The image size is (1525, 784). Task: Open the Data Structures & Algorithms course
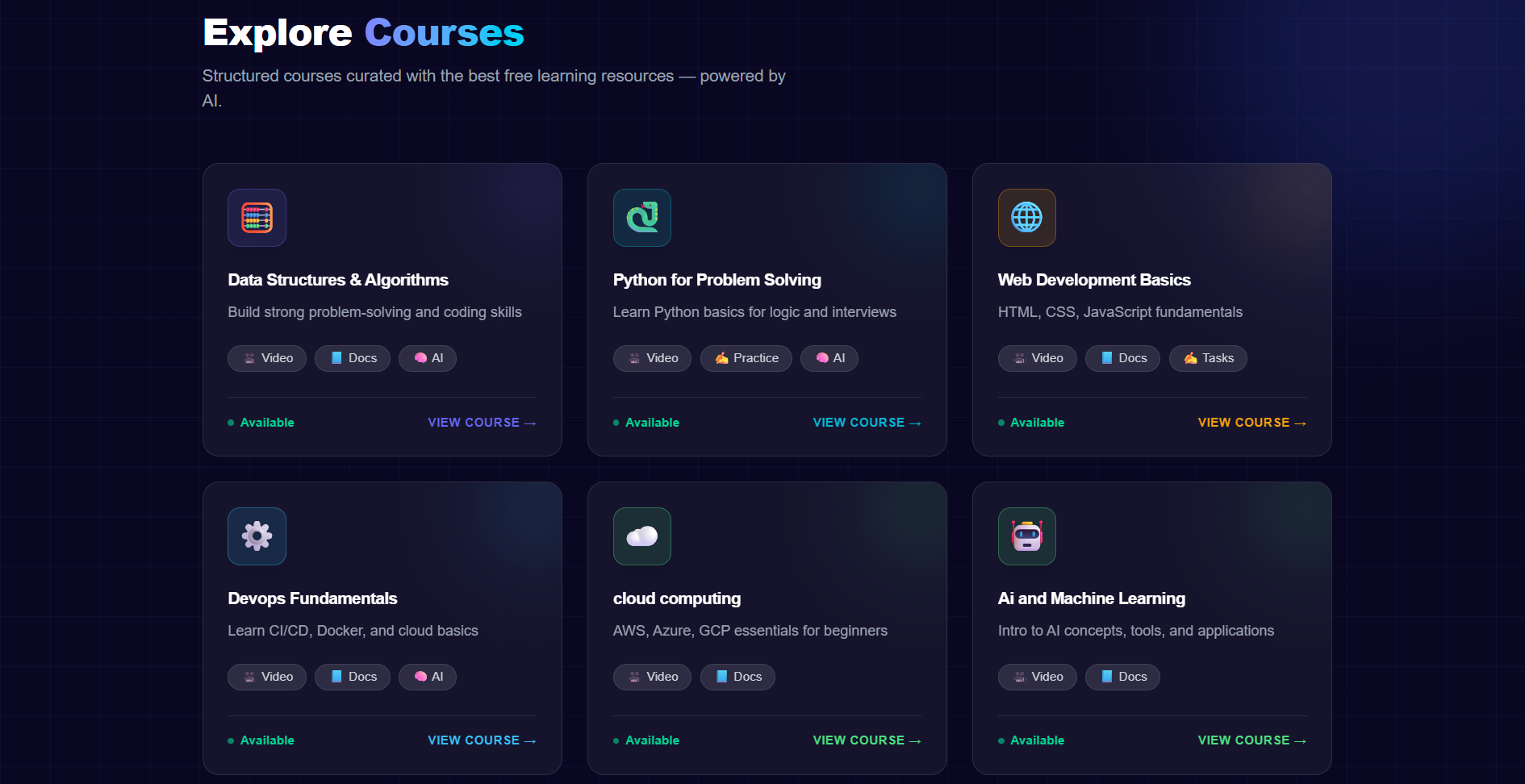[x=481, y=422]
